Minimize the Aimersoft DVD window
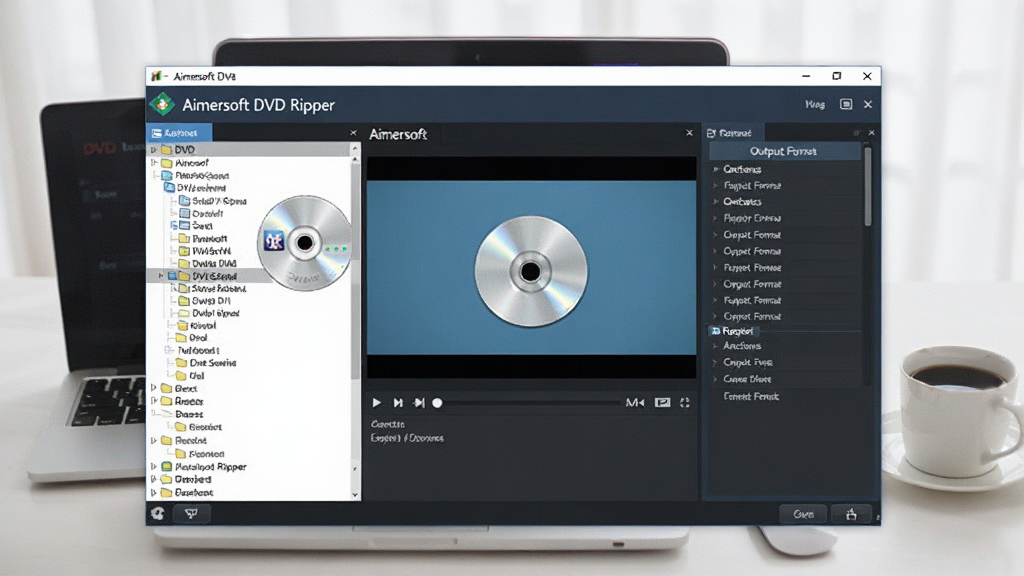The width and height of the screenshot is (1024, 576). [x=806, y=76]
